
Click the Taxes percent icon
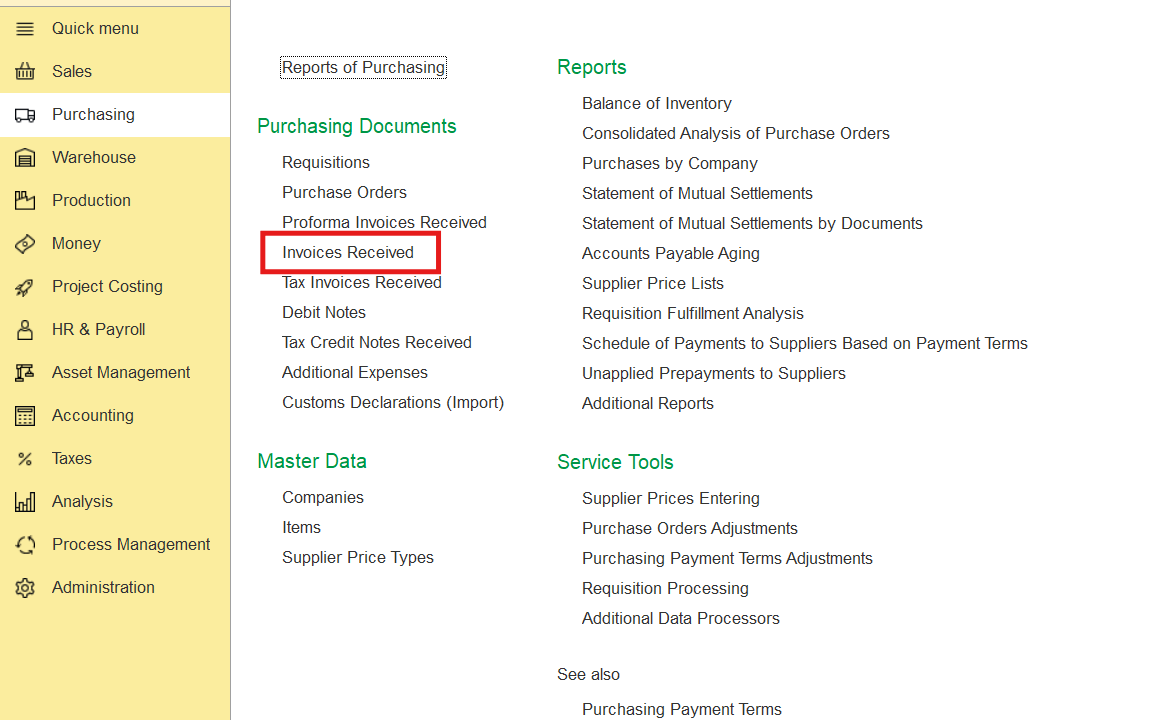(25, 459)
